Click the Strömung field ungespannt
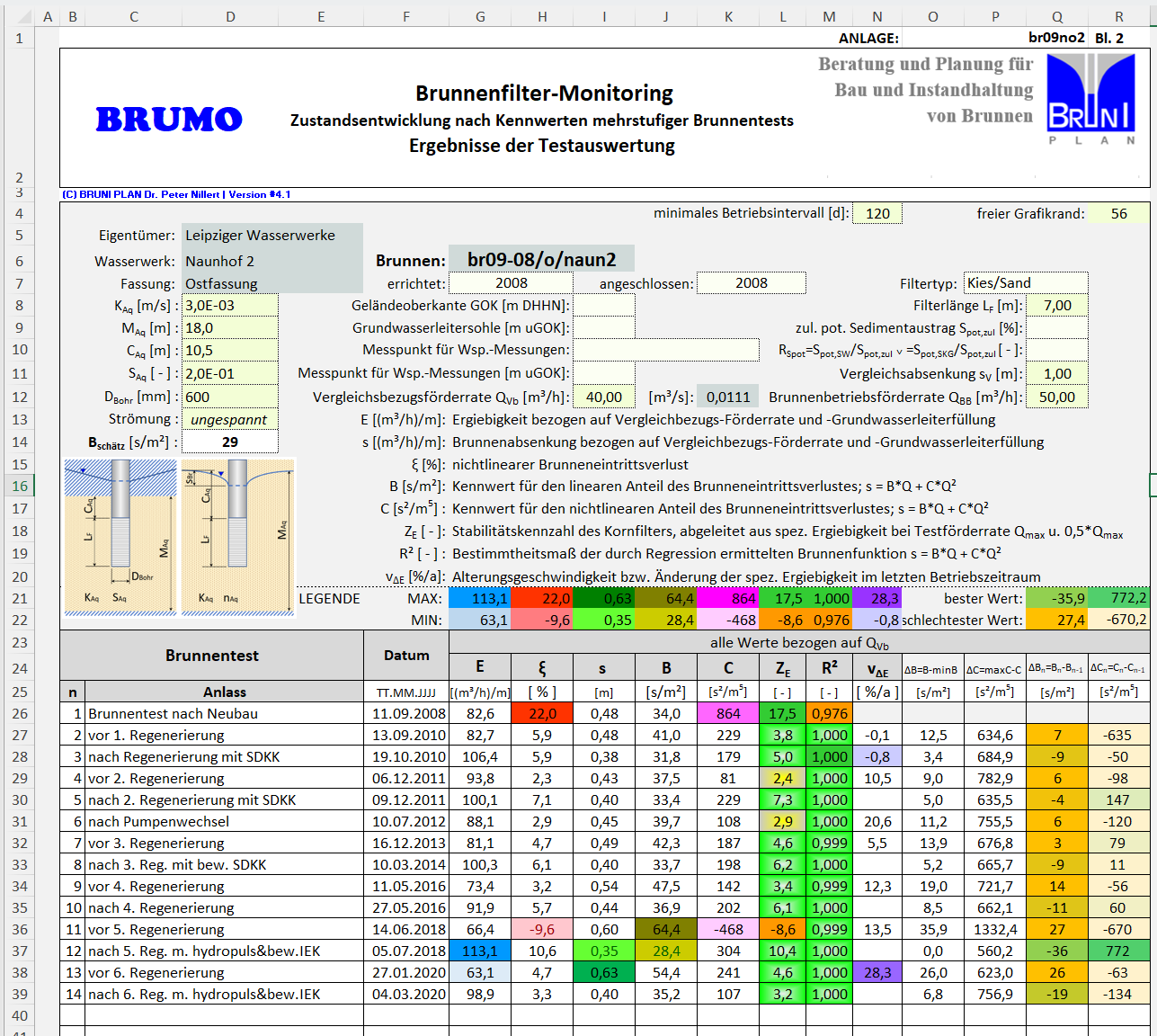Screen dimensions: 1157x1036 click(x=230, y=419)
